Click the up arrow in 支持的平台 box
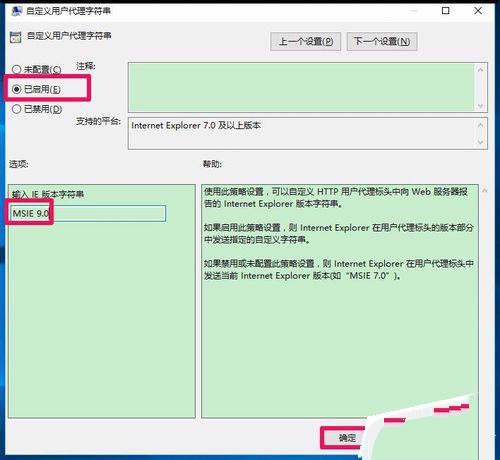This screenshot has width=500, height=460. click(x=480, y=125)
